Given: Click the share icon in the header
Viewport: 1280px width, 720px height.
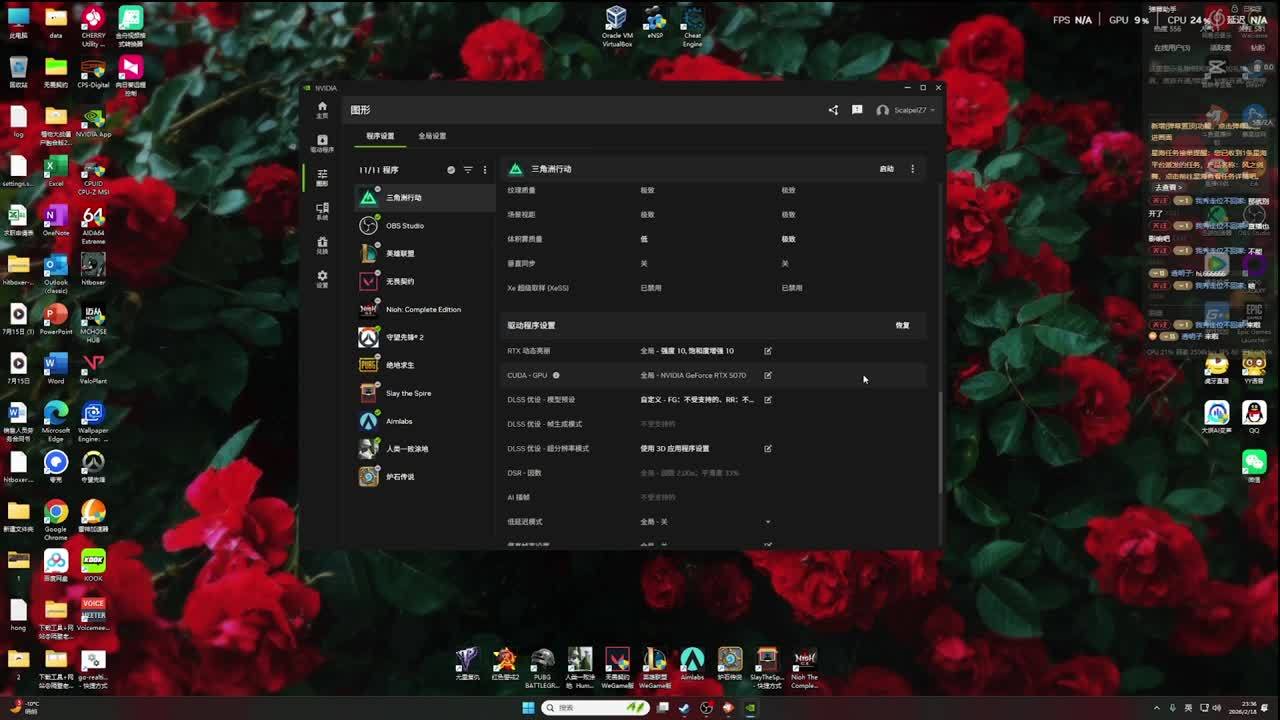Looking at the screenshot, I should pyautogui.click(x=833, y=110).
